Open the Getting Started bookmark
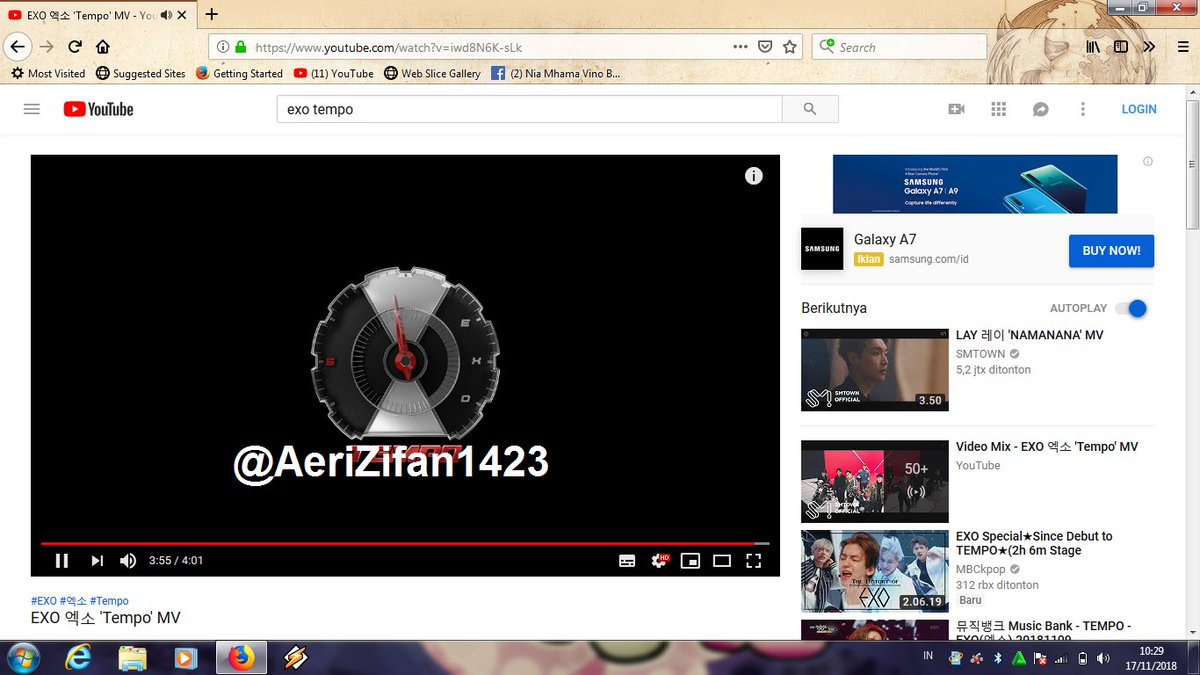This screenshot has height=675, width=1200. coord(239,73)
